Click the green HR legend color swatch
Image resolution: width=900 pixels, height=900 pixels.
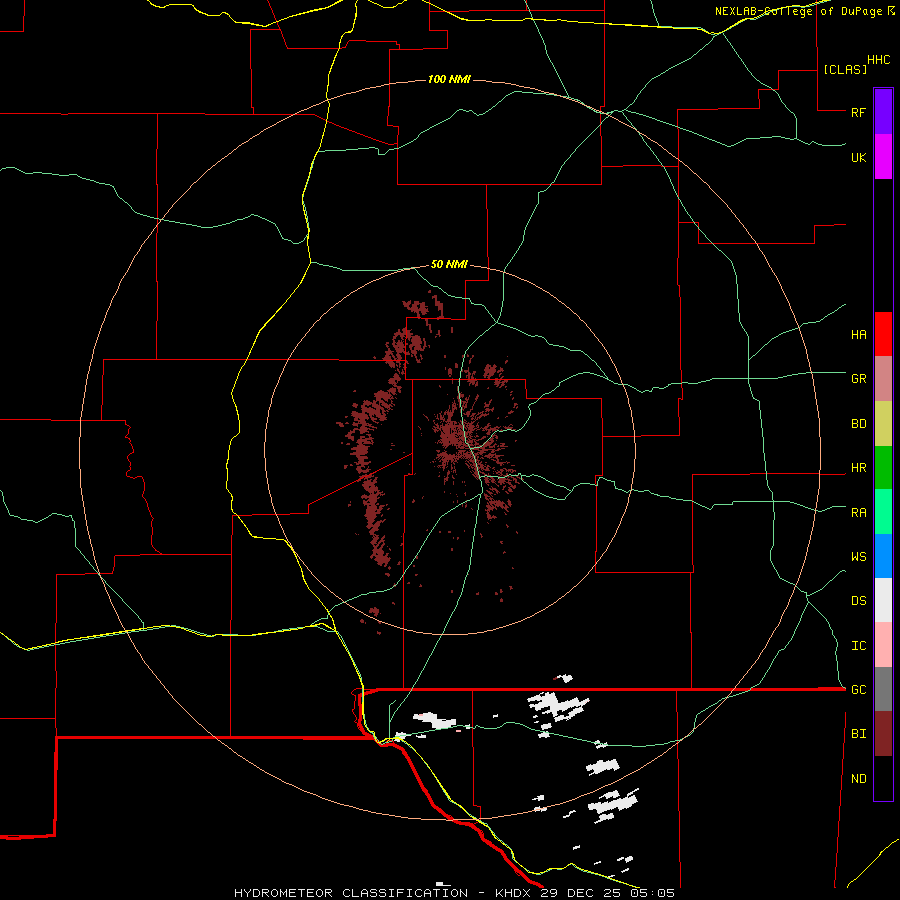click(883, 468)
